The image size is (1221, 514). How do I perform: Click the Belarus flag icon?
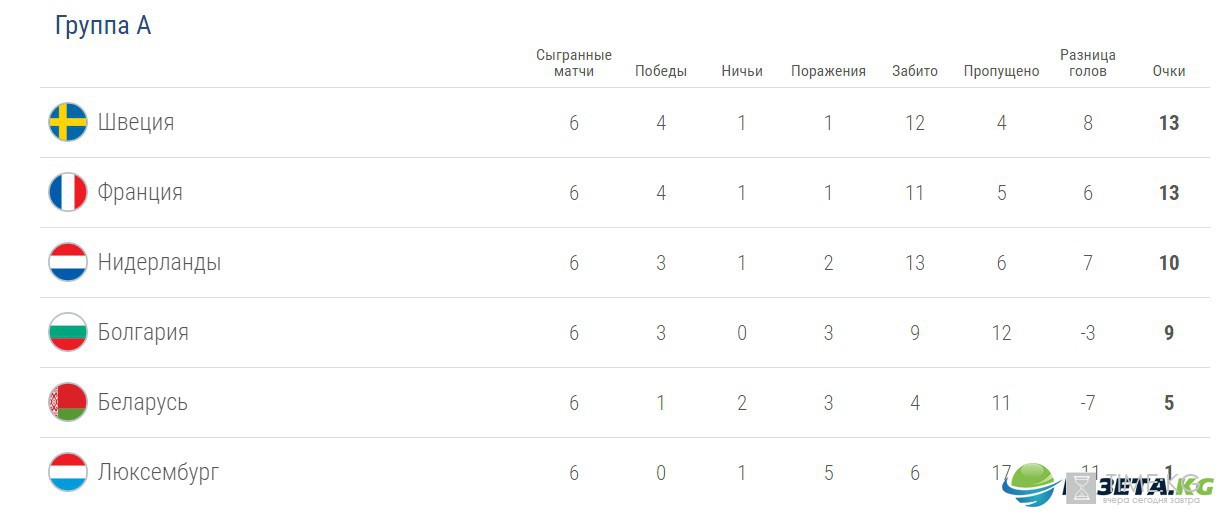(68, 402)
